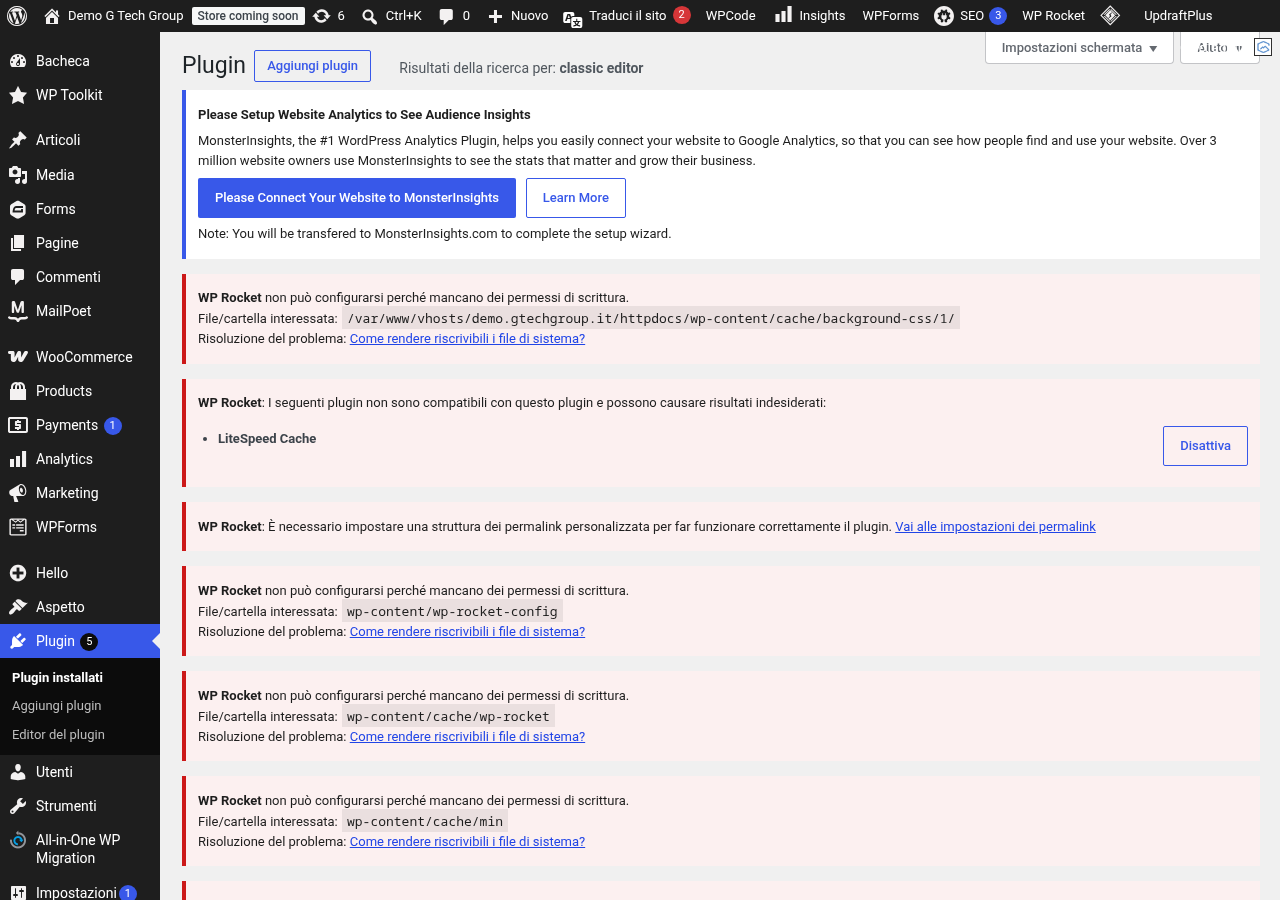The height and width of the screenshot is (900, 1280).
Task: Click the Products box icon
Action: click(18, 391)
